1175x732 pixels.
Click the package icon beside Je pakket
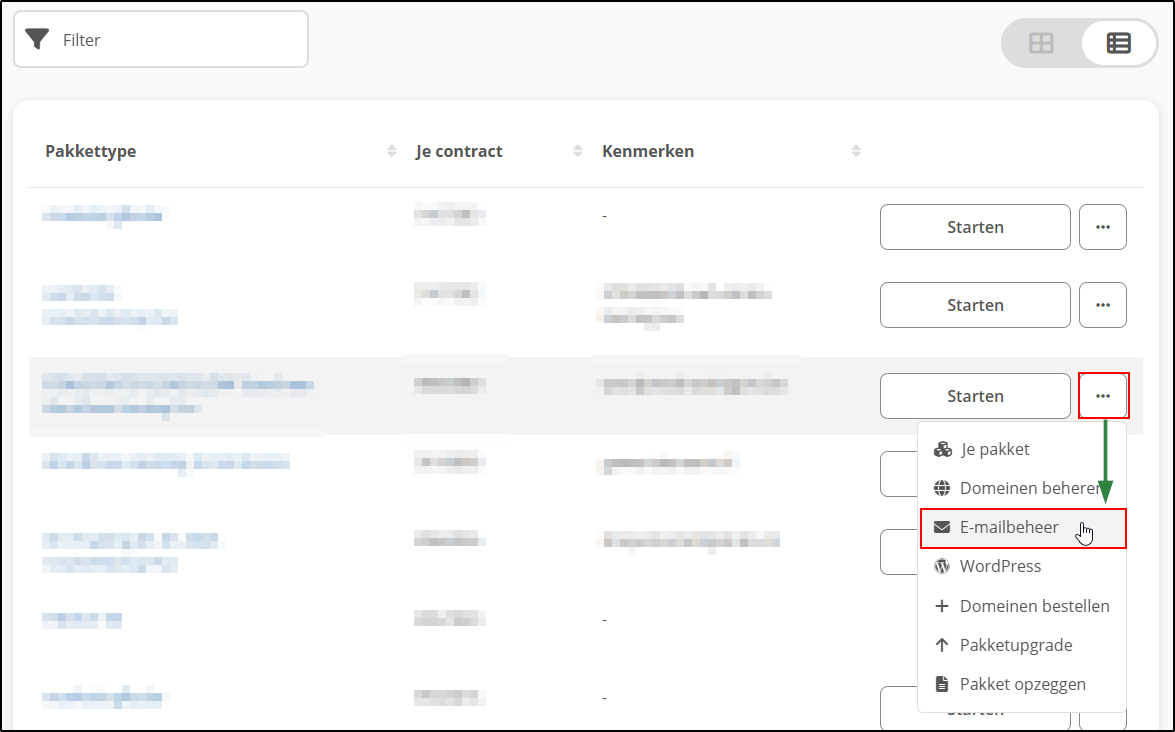point(941,448)
